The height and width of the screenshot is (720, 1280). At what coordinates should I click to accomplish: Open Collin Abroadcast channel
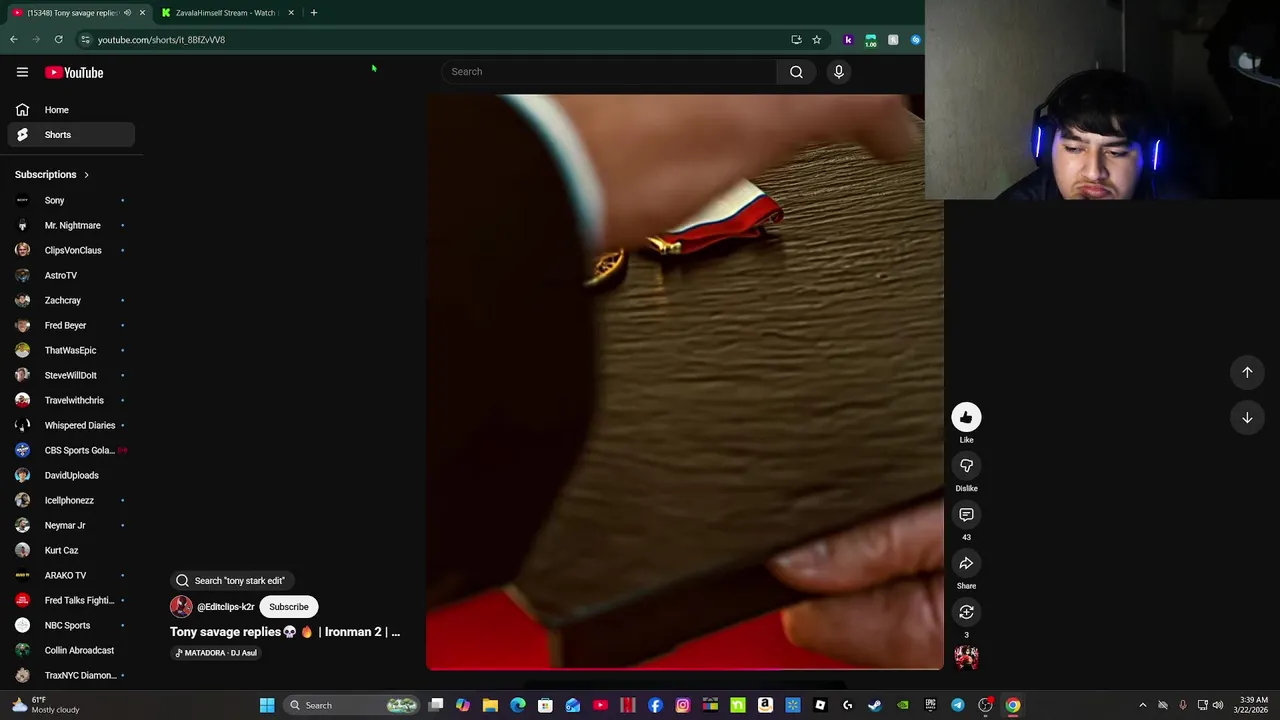point(71,650)
